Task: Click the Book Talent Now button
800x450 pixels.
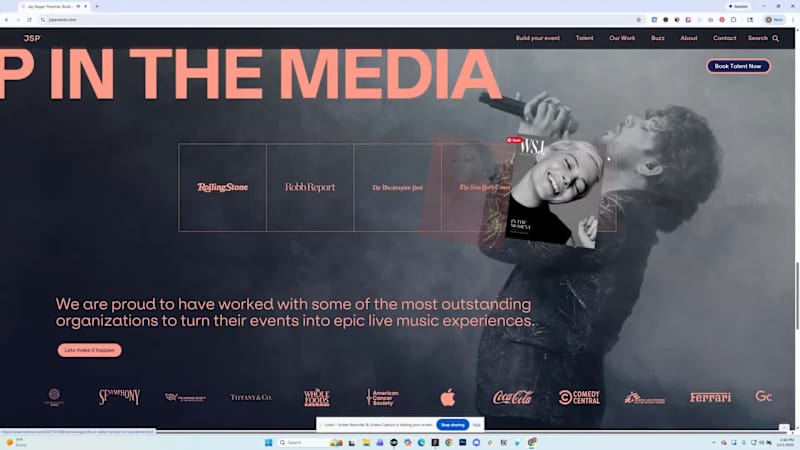Action: tap(738, 66)
